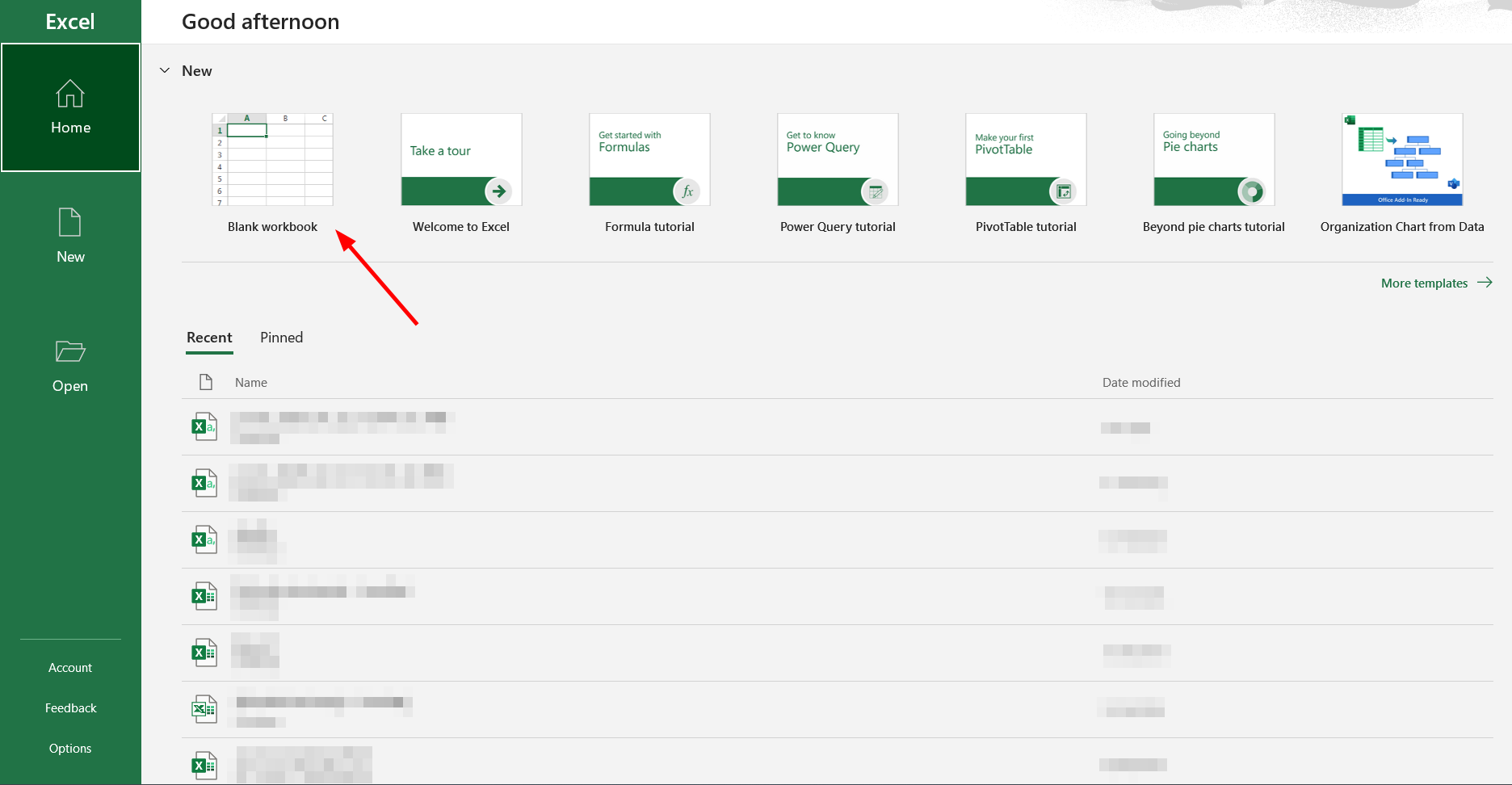Click the New document icon in sidebar
1512x785 pixels.
point(70,222)
